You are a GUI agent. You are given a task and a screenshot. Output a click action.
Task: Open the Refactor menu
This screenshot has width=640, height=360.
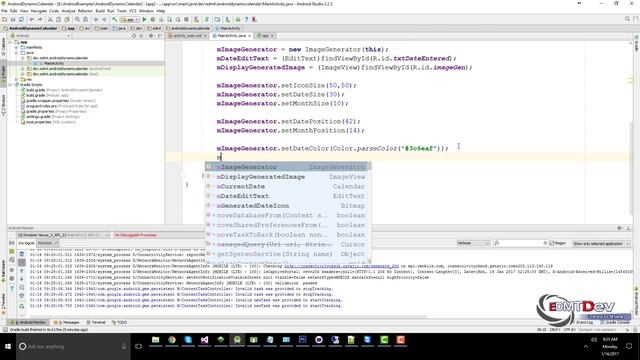85,11
